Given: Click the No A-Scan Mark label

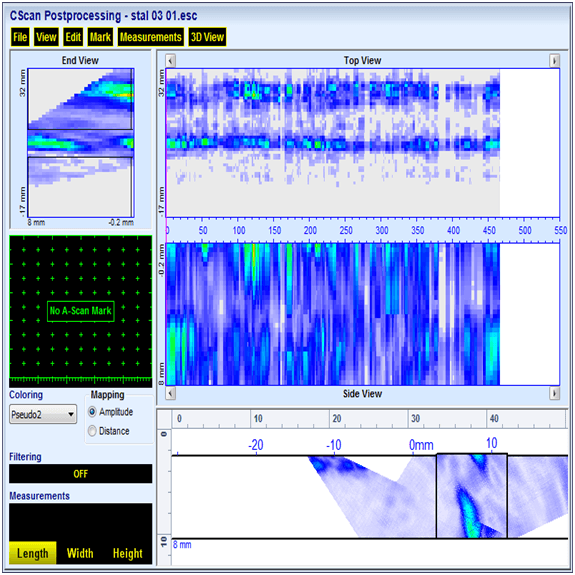Looking at the screenshot, I should click(81, 311).
